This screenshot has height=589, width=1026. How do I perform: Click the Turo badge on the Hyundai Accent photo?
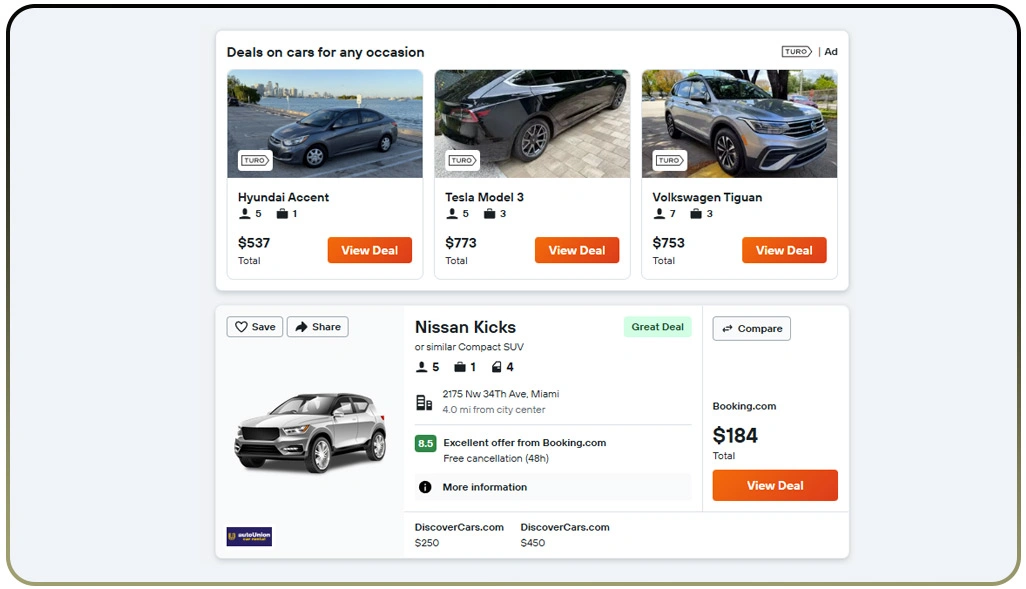coord(255,160)
